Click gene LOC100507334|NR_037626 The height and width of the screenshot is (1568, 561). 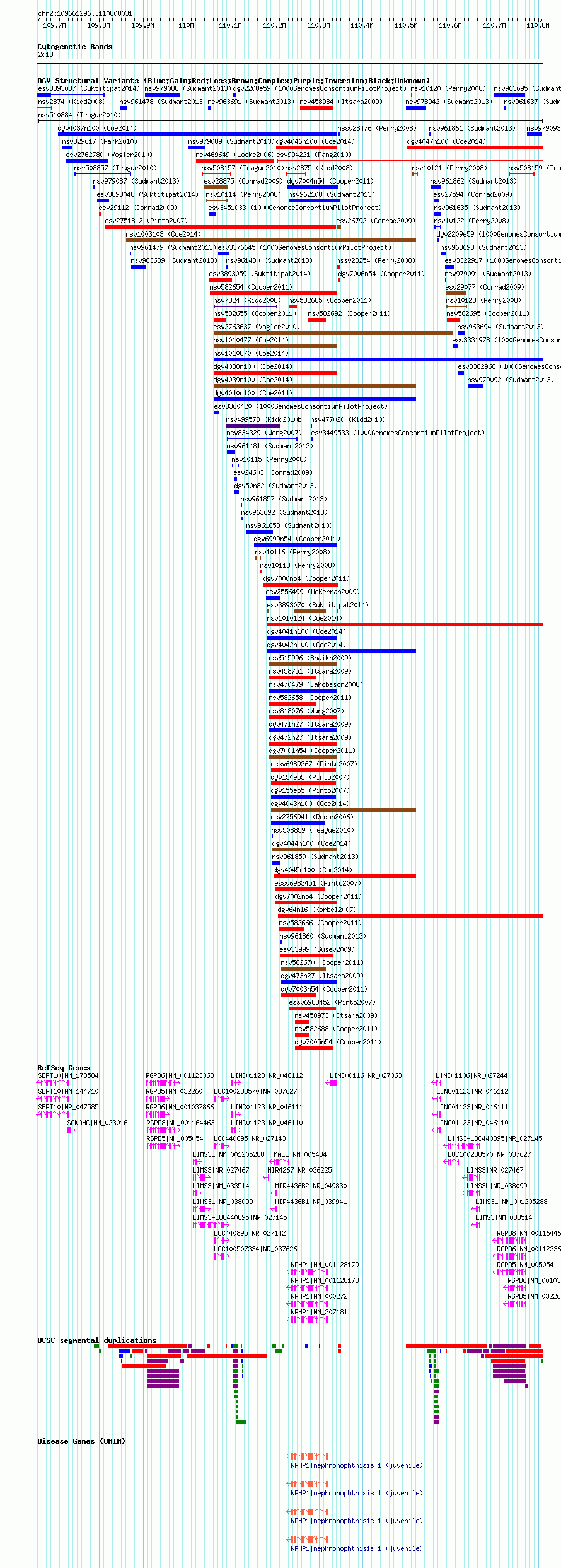coord(255,1249)
